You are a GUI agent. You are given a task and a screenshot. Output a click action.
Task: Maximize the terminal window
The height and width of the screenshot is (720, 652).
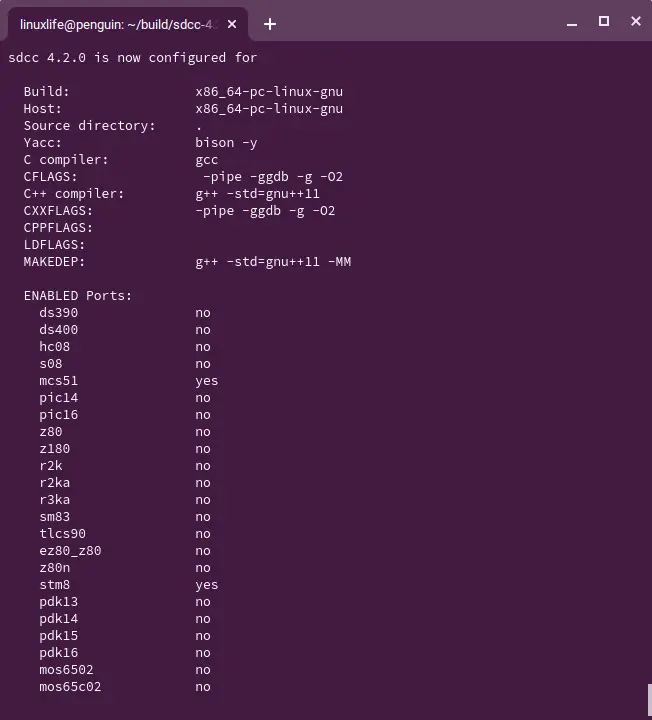point(604,21)
